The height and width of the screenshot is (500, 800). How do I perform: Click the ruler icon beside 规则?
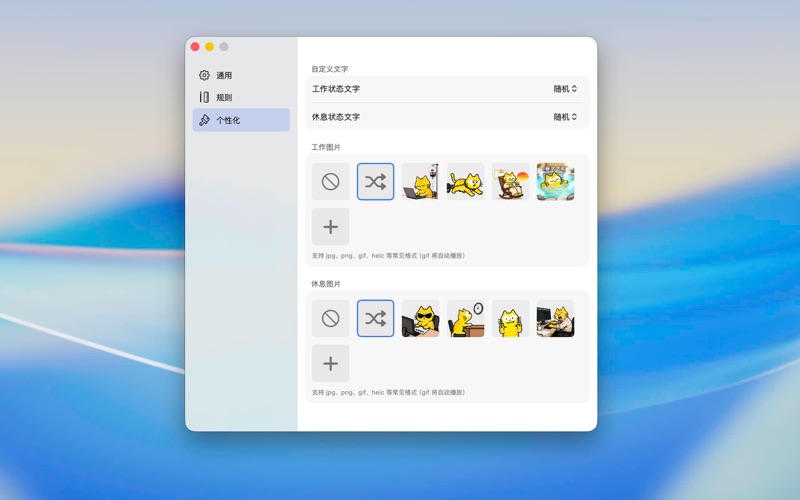pyautogui.click(x=204, y=97)
